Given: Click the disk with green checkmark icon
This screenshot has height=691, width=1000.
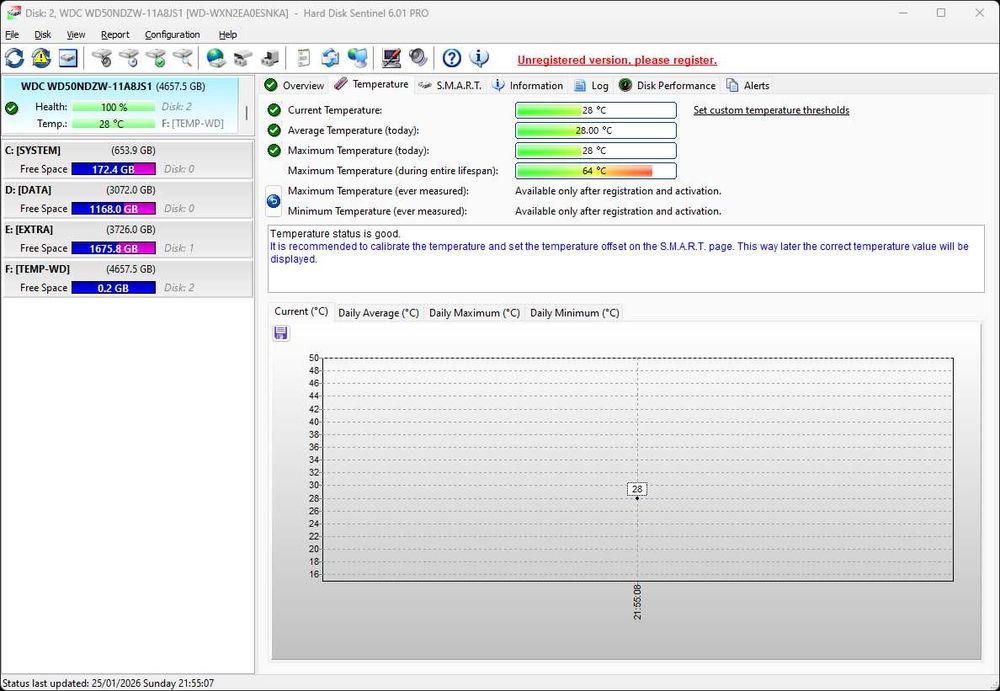Looking at the screenshot, I should click(x=156, y=58).
